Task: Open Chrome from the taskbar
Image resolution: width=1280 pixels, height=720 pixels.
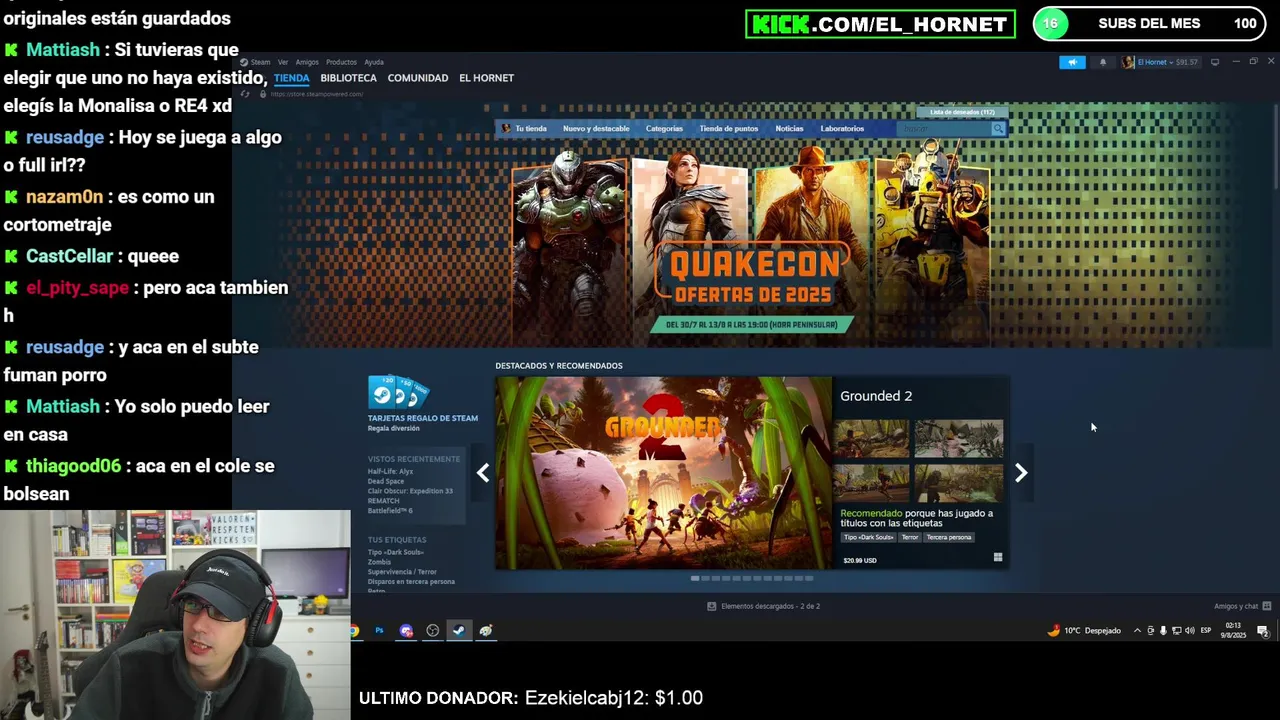Action: point(354,631)
